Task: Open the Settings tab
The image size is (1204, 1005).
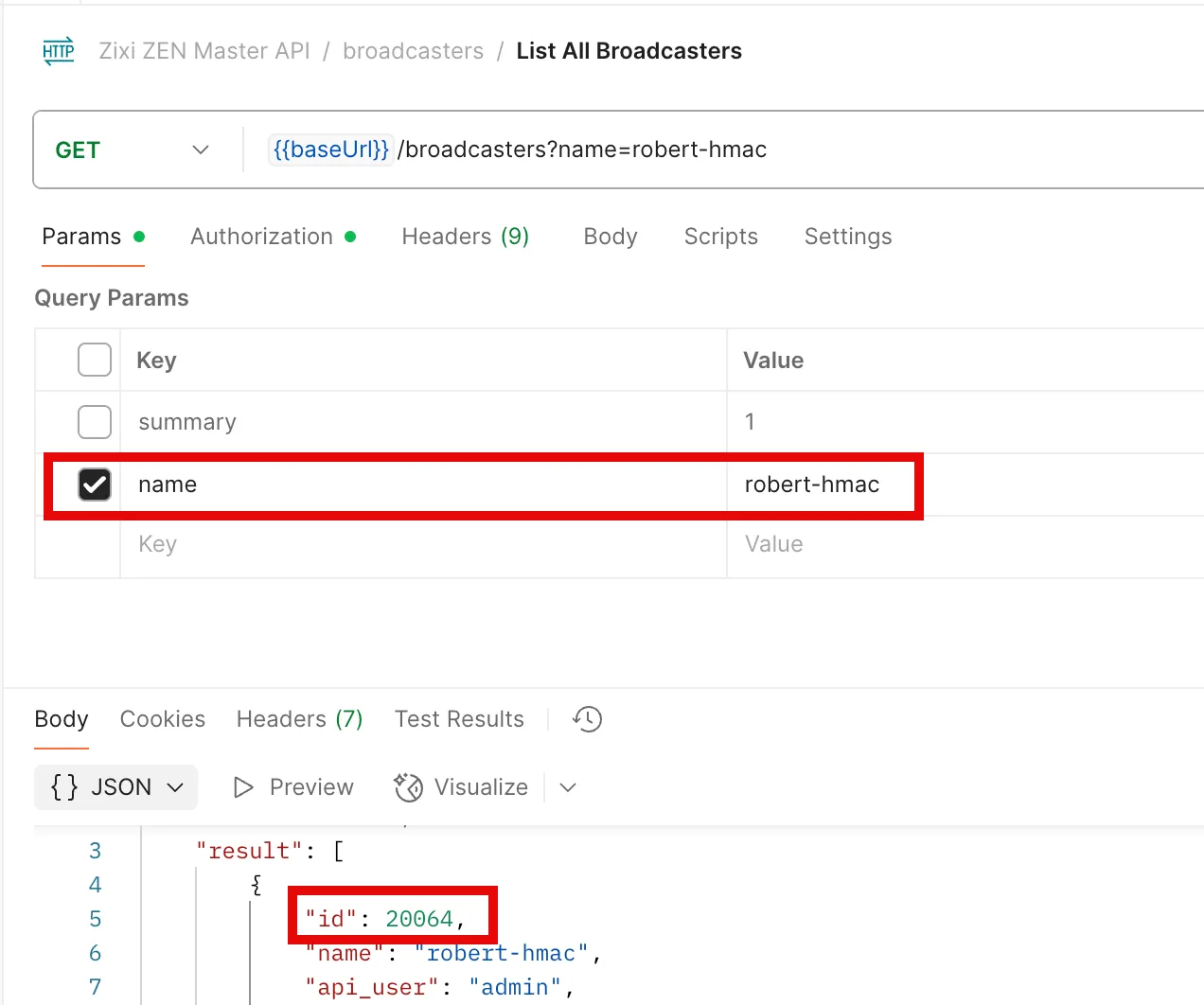Action: (848, 237)
